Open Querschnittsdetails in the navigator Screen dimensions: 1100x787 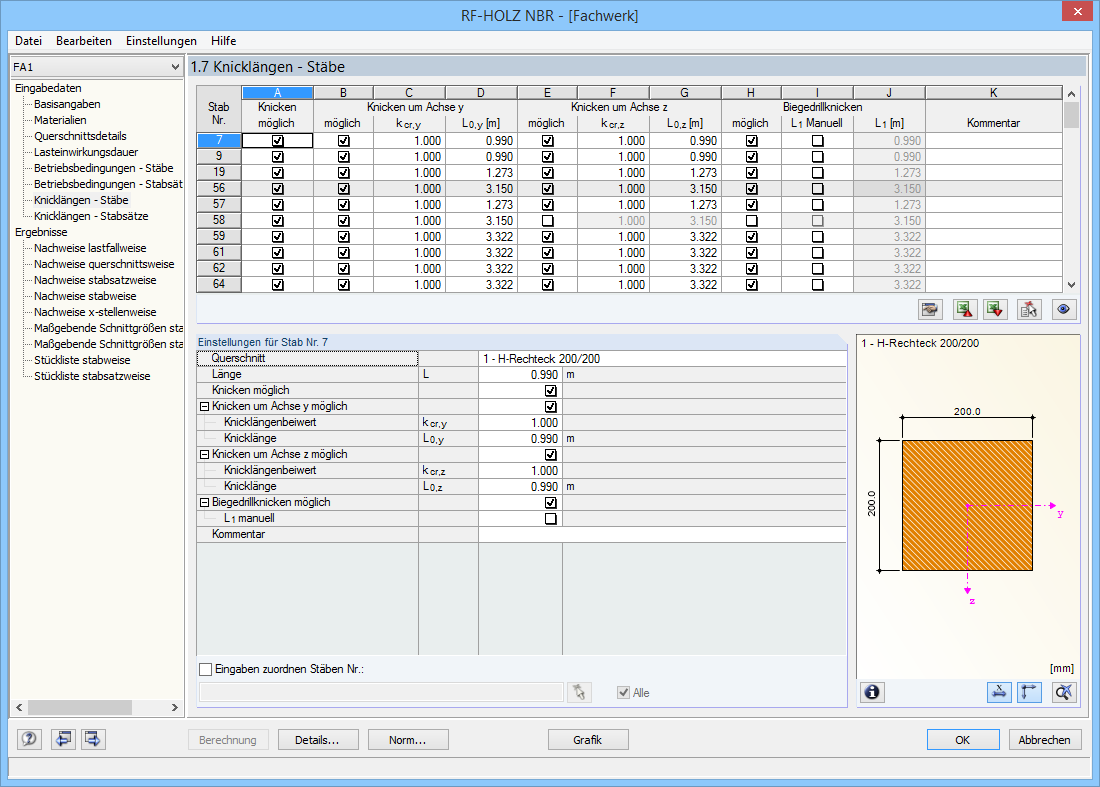pos(81,136)
